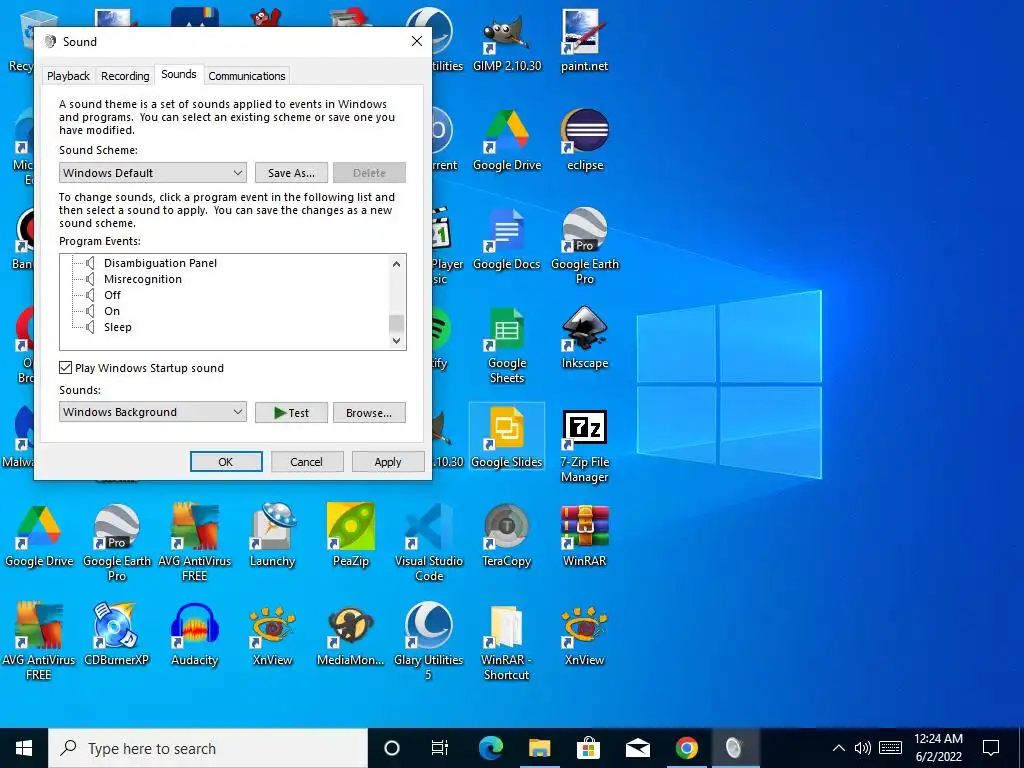This screenshot has width=1024, height=768.
Task: Select the Audacity desktop shortcut
Action: tap(194, 634)
